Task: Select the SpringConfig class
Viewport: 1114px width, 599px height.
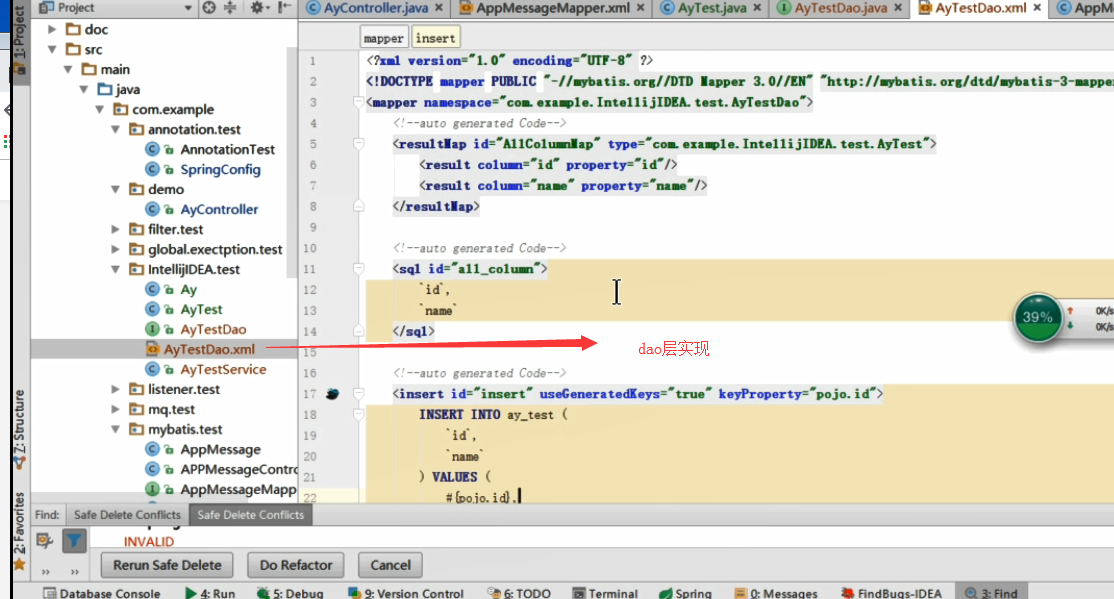Action: pyautogui.click(x=220, y=169)
